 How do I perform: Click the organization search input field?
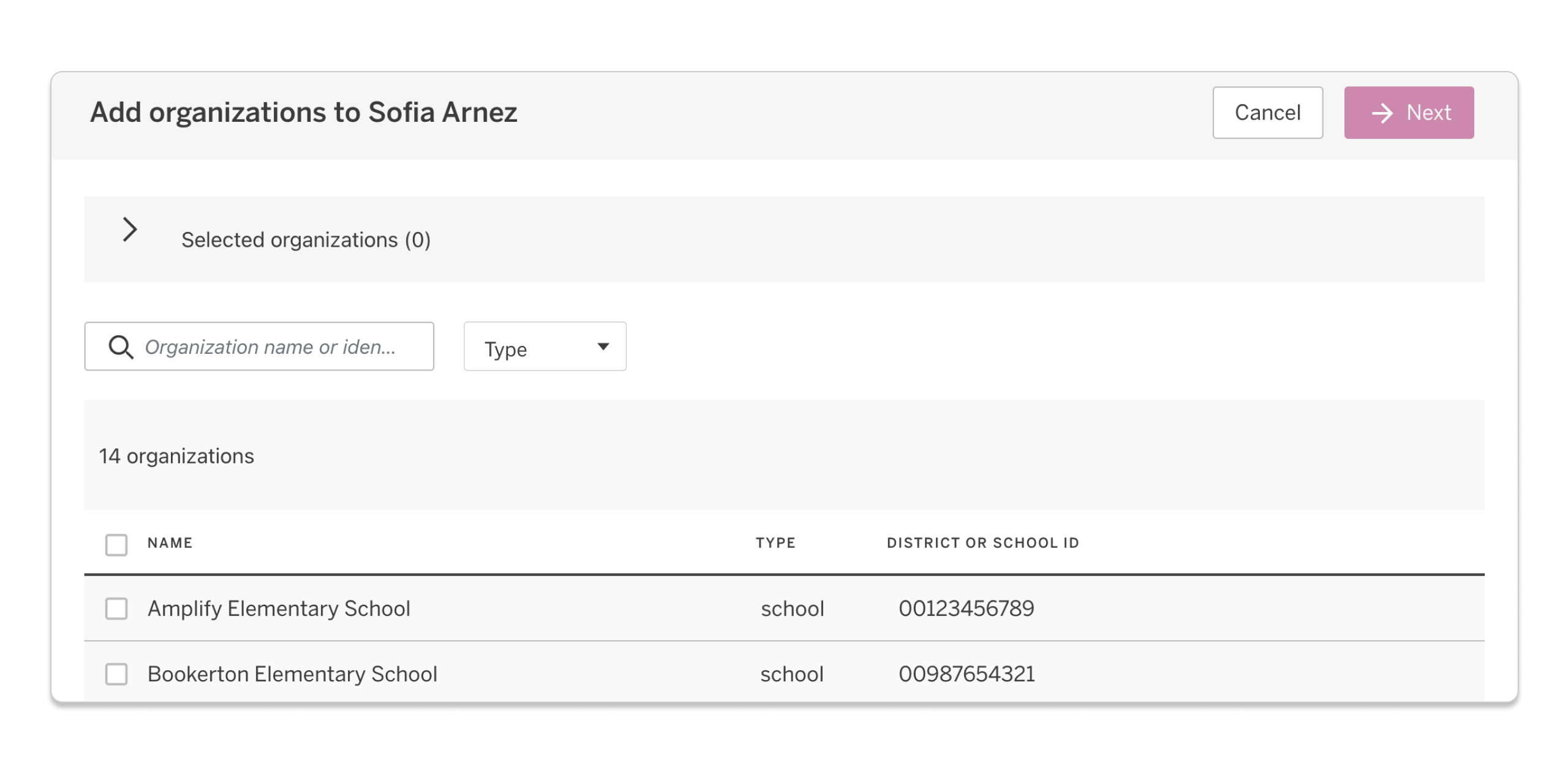(x=269, y=346)
